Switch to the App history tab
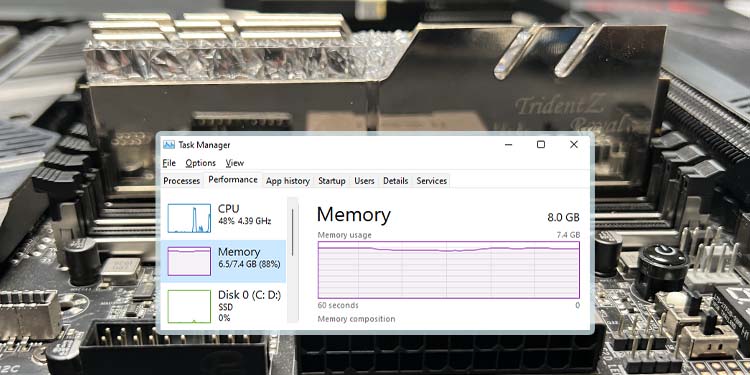 (x=287, y=181)
